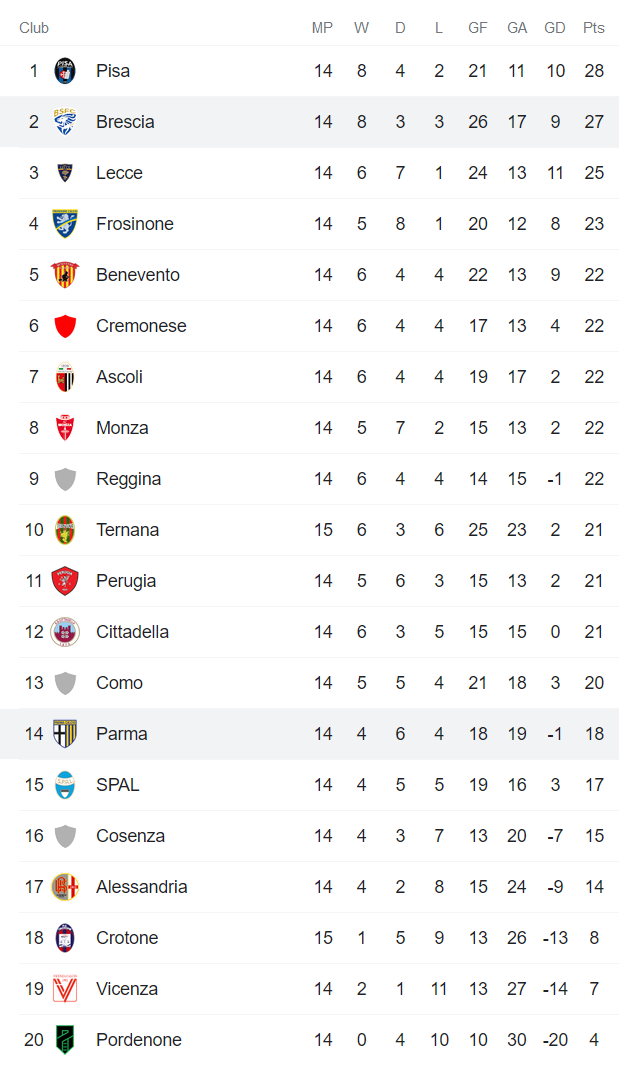Click the Frosinone club crest icon
619x1076 pixels.
[65, 224]
